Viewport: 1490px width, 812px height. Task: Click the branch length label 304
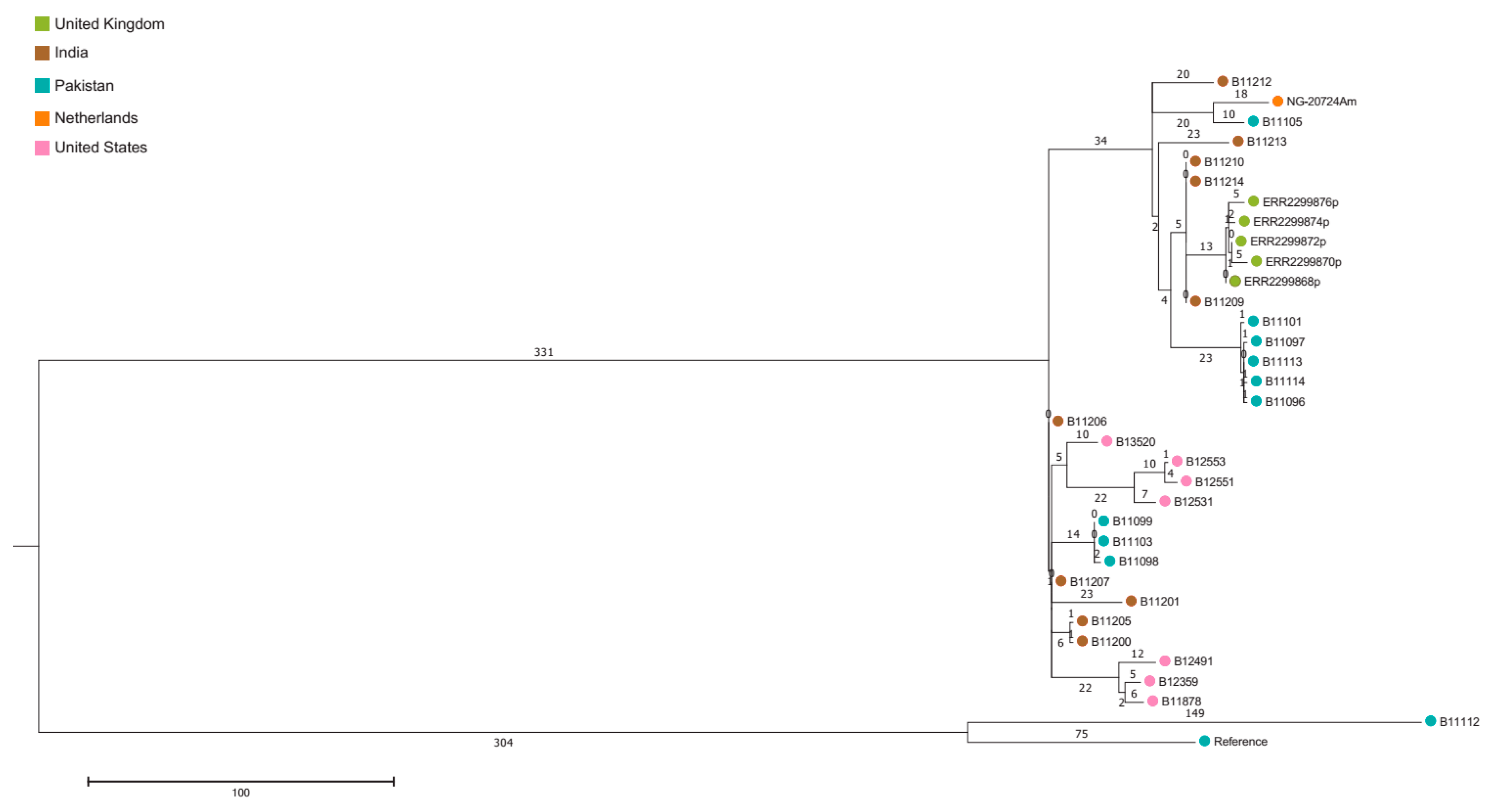click(x=503, y=743)
